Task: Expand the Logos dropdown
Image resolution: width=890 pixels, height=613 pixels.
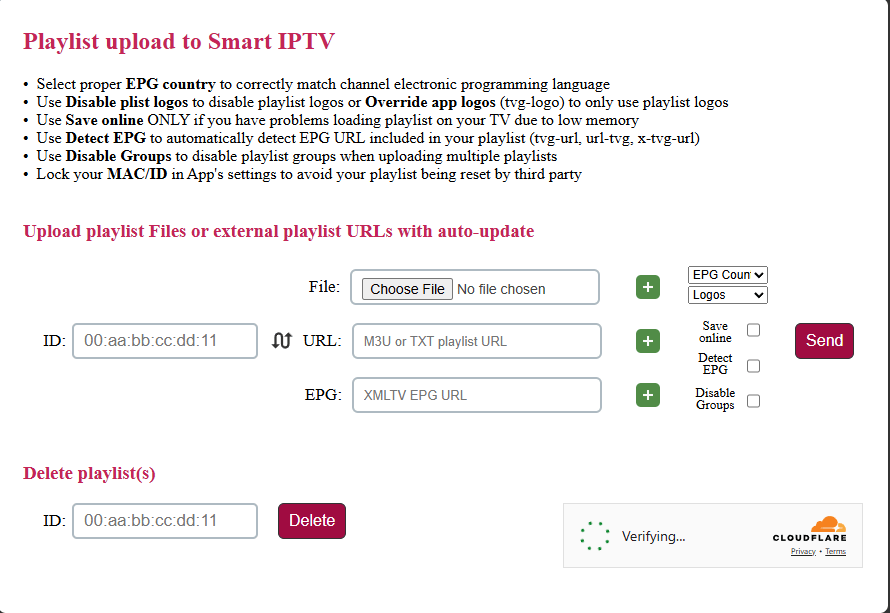Action: (x=728, y=295)
